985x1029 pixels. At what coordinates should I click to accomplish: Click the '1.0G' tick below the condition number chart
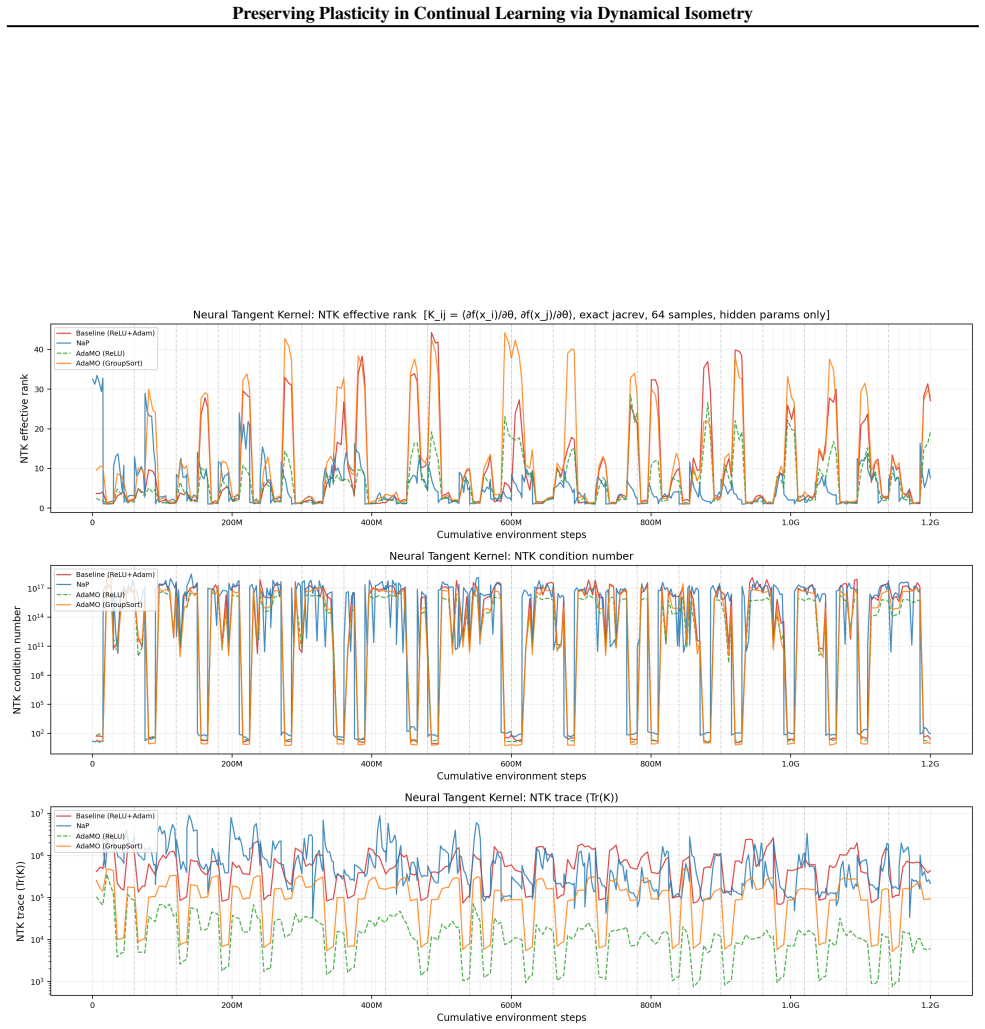coord(790,765)
